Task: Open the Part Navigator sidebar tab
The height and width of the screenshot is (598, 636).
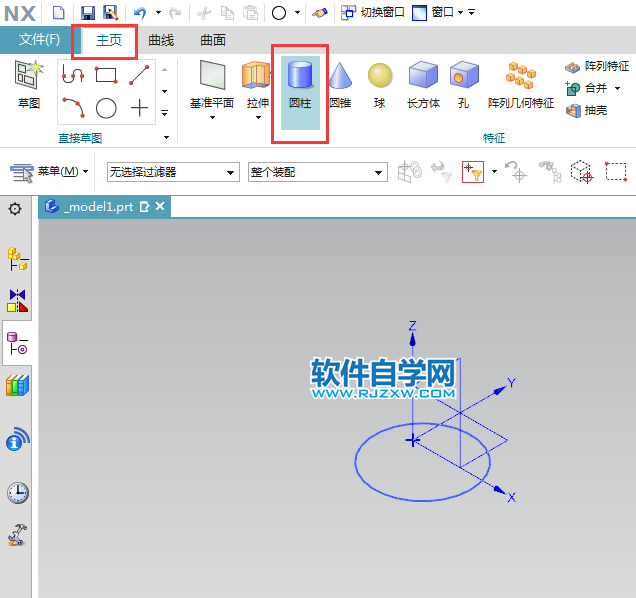Action: point(17,345)
